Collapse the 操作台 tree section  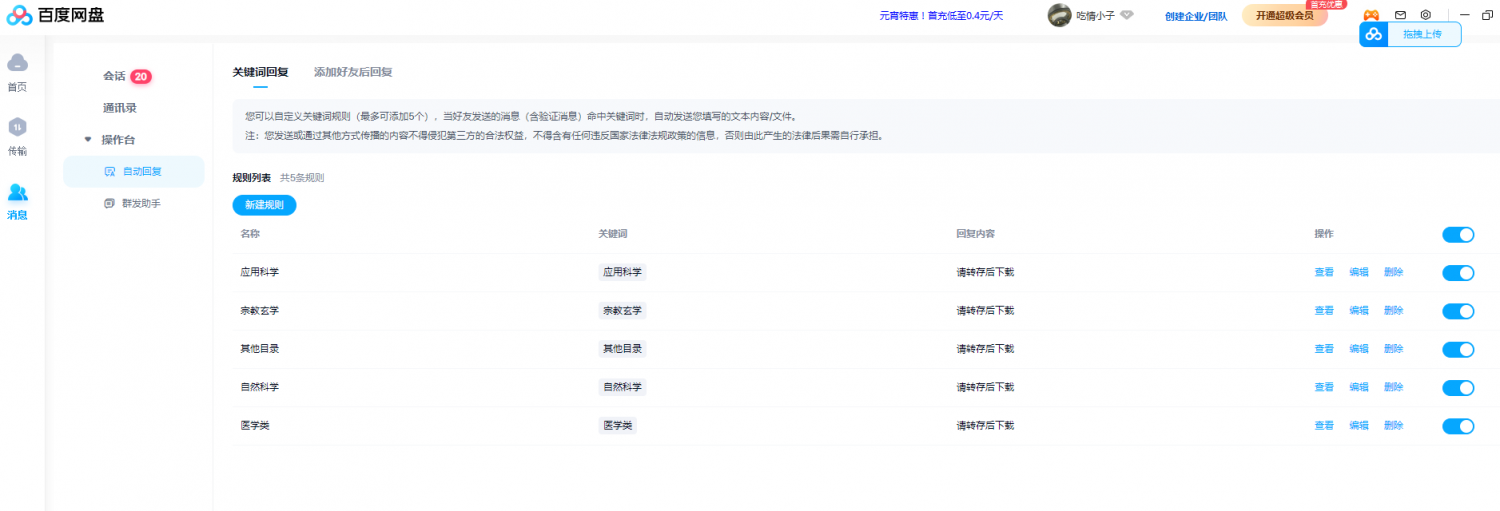[88, 140]
